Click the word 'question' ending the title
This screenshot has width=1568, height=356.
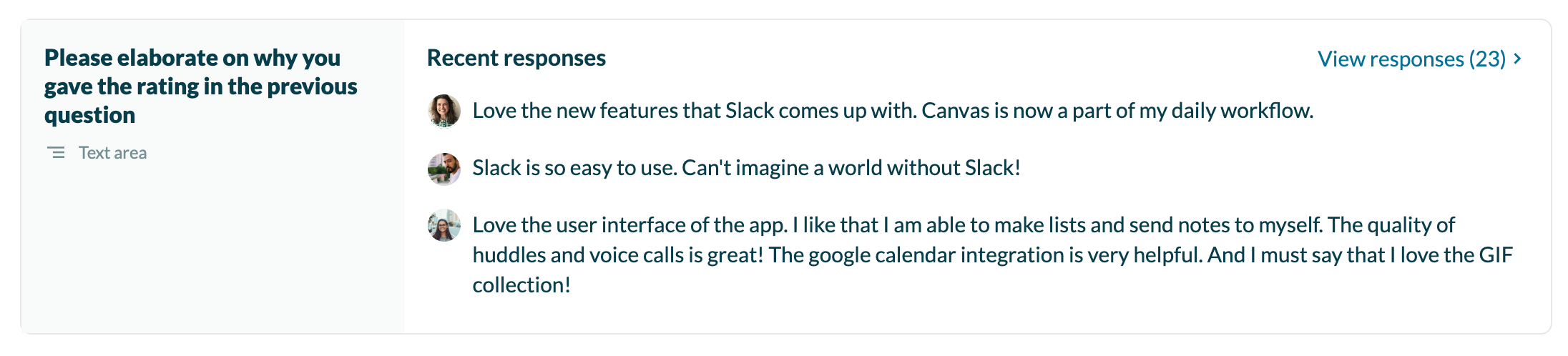tap(89, 115)
